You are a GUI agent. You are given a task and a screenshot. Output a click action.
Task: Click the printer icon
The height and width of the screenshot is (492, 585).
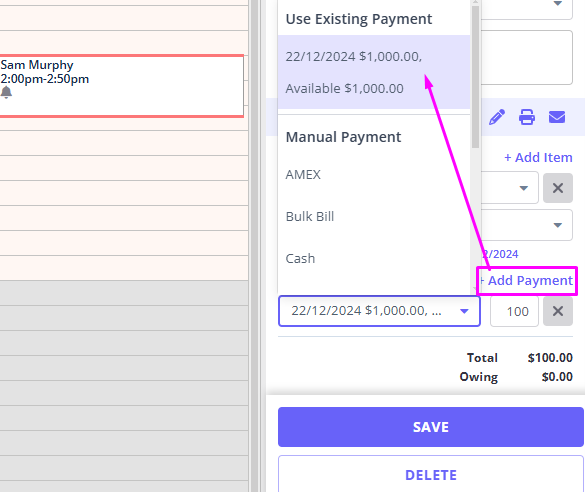click(527, 117)
